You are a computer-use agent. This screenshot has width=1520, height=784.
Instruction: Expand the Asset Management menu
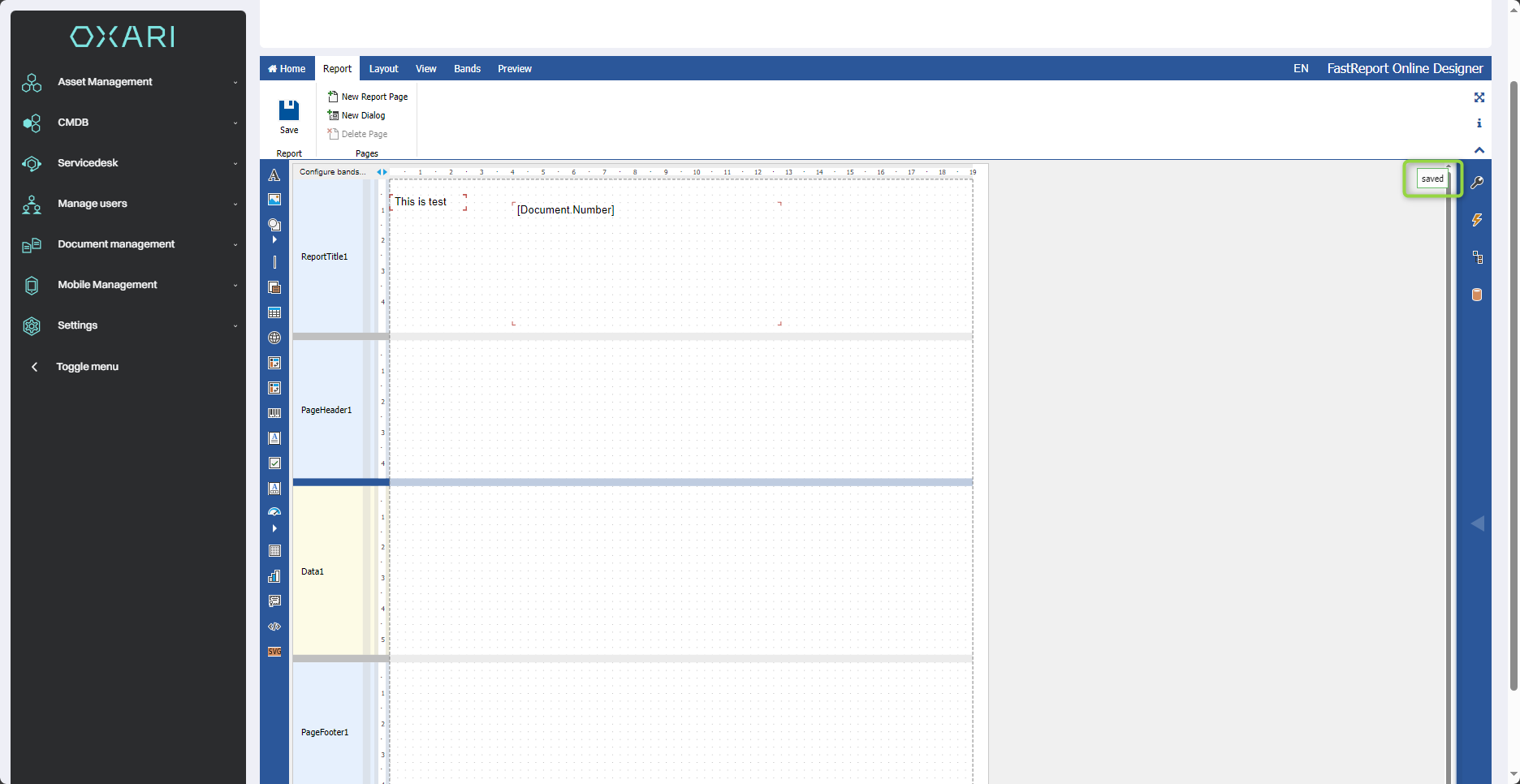click(x=130, y=82)
